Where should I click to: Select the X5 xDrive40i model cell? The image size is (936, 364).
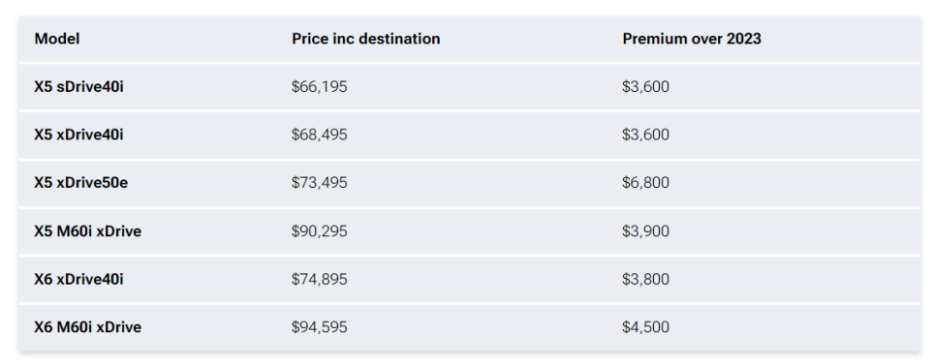pyautogui.click(x=79, y=135)
